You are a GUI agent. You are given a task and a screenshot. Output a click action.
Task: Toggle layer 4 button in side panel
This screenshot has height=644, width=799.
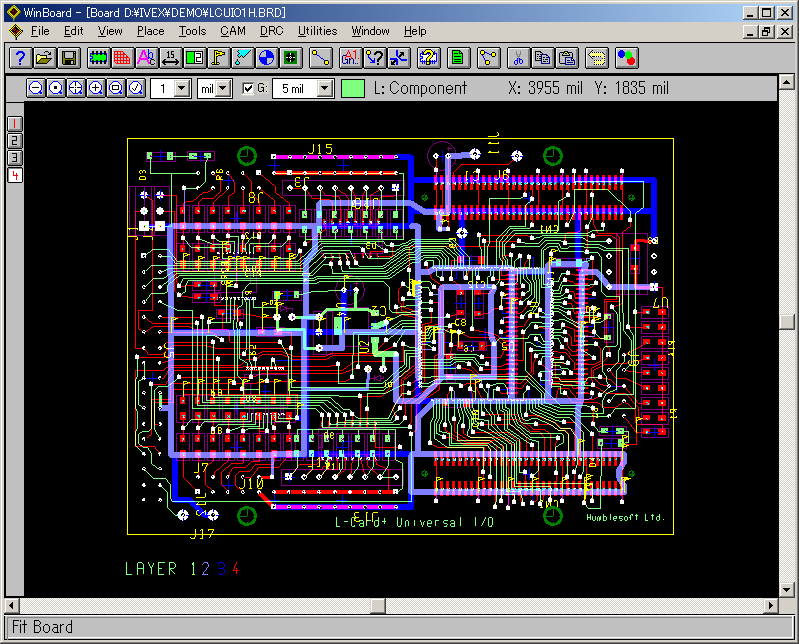15,176
